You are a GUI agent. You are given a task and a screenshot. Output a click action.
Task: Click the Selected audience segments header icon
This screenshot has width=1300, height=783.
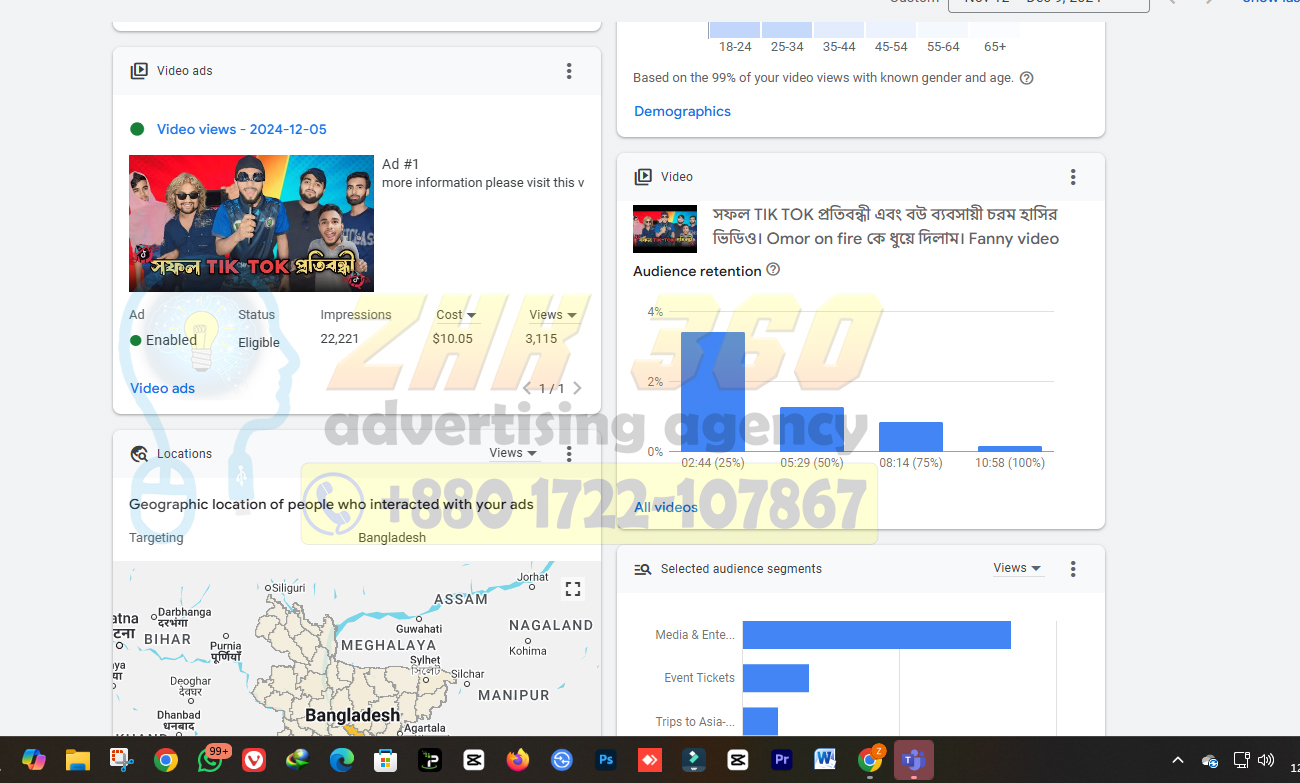(x=643, y=569)
